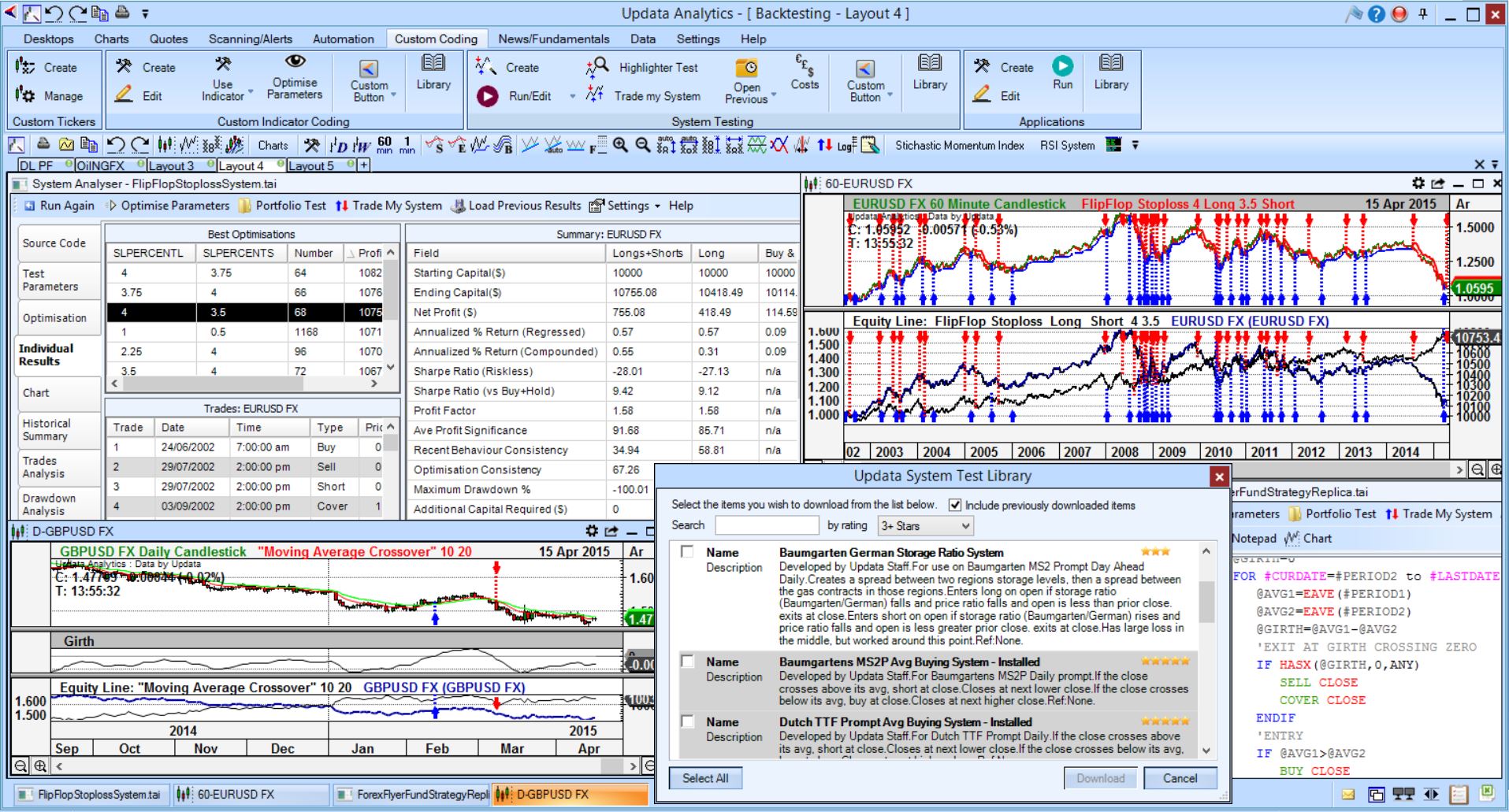Check the Baumgartens MS2P Avg Buying System item

(x=687, y=662)
